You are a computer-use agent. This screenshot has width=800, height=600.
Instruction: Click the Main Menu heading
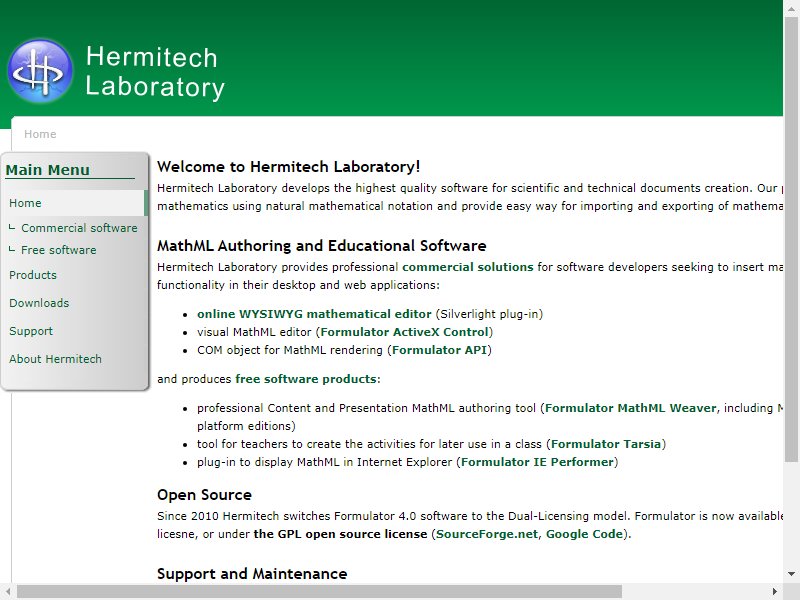point(47,170)
